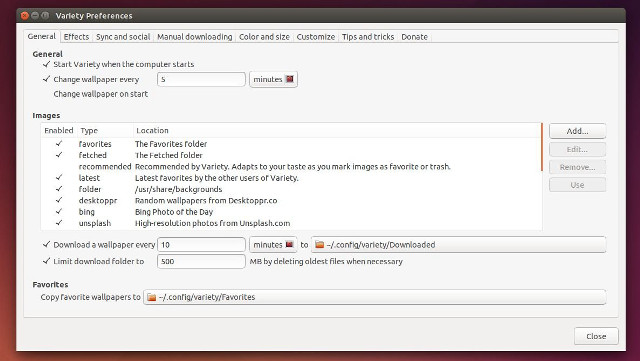
Task: Open minutes dropdown for download interval
Action: [273, 245]
